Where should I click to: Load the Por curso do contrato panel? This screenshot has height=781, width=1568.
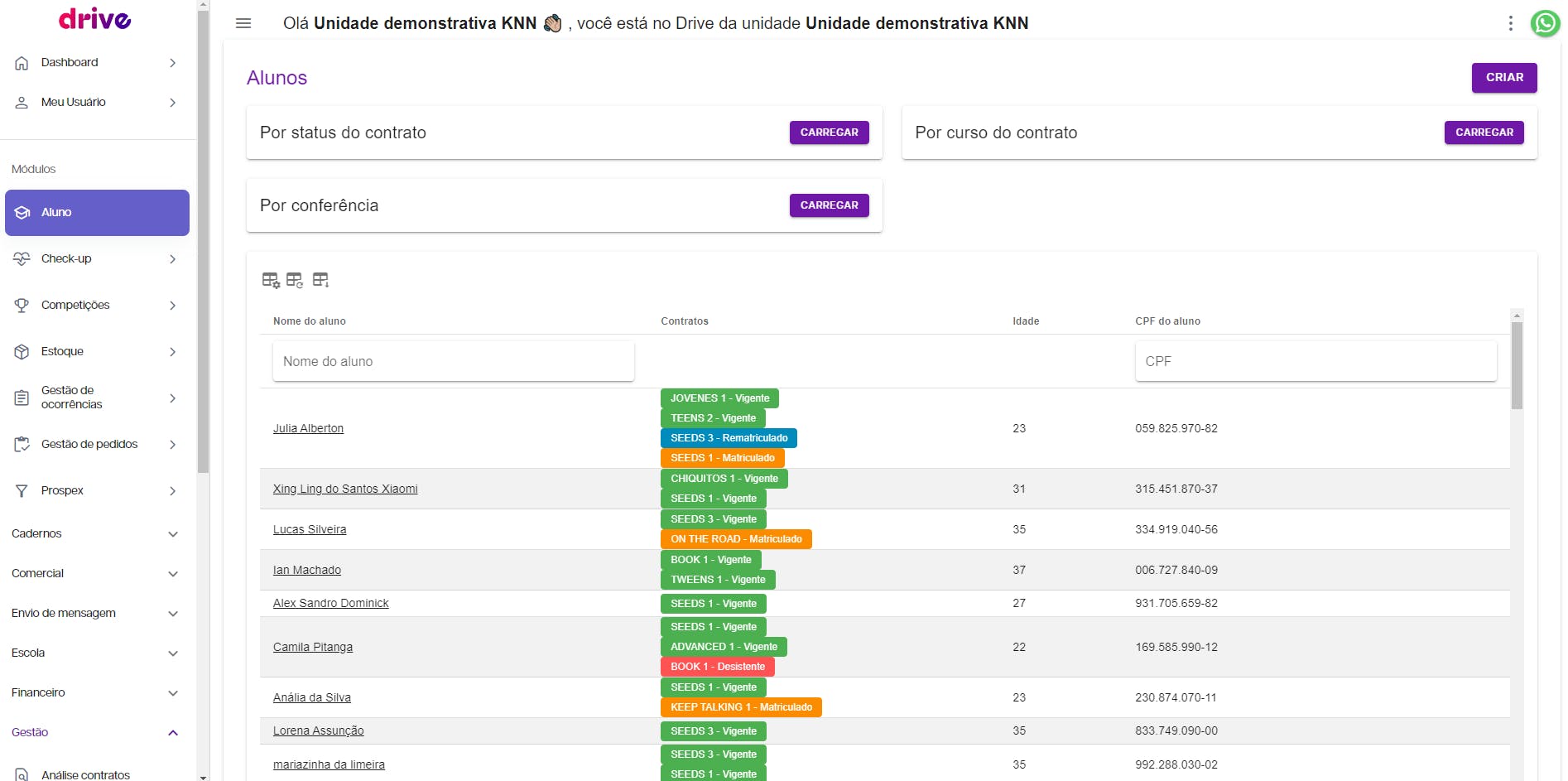click(1484, 133)
